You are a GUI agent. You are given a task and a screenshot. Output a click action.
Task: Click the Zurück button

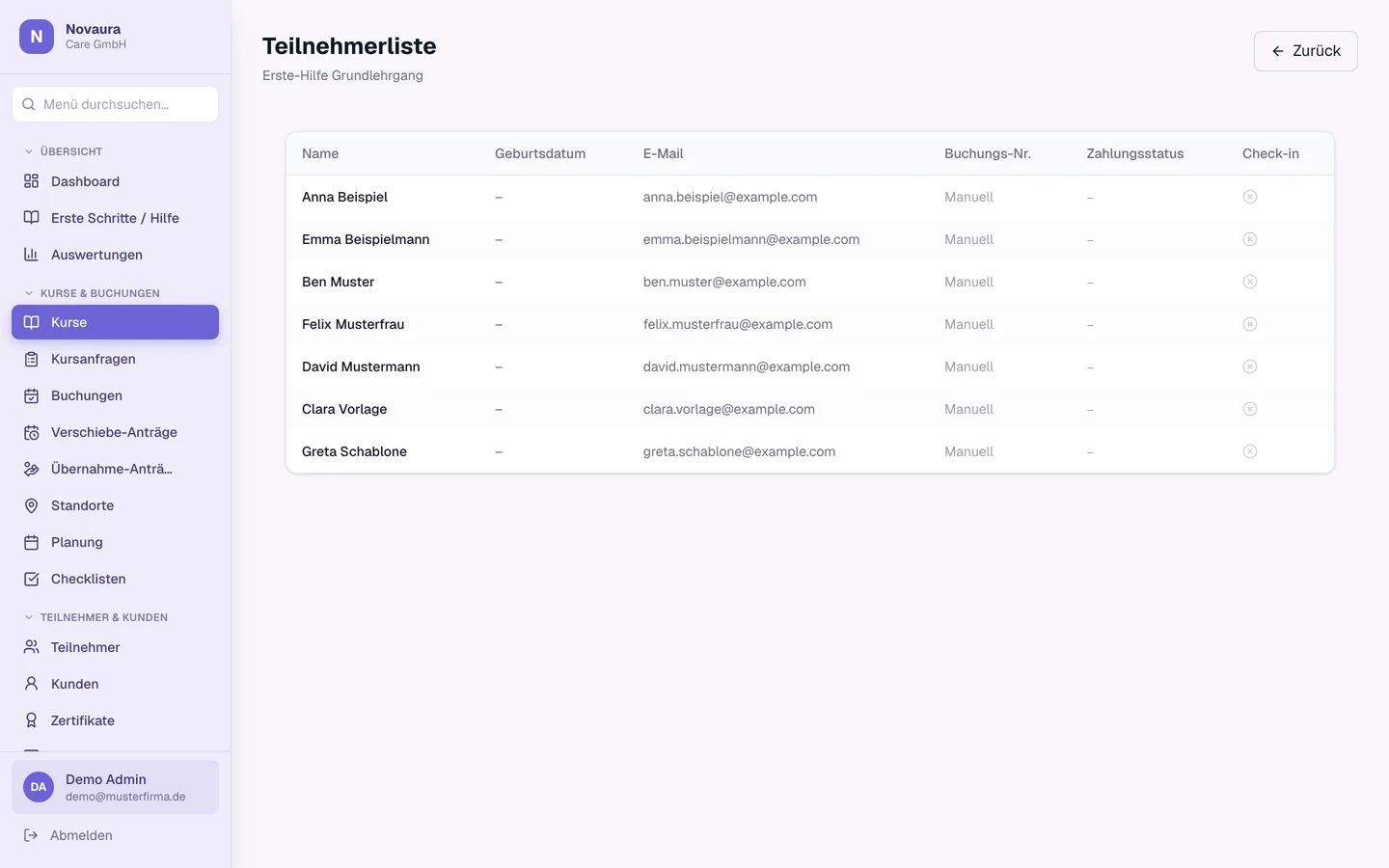pyautogui.click(x=1306, y=51)
